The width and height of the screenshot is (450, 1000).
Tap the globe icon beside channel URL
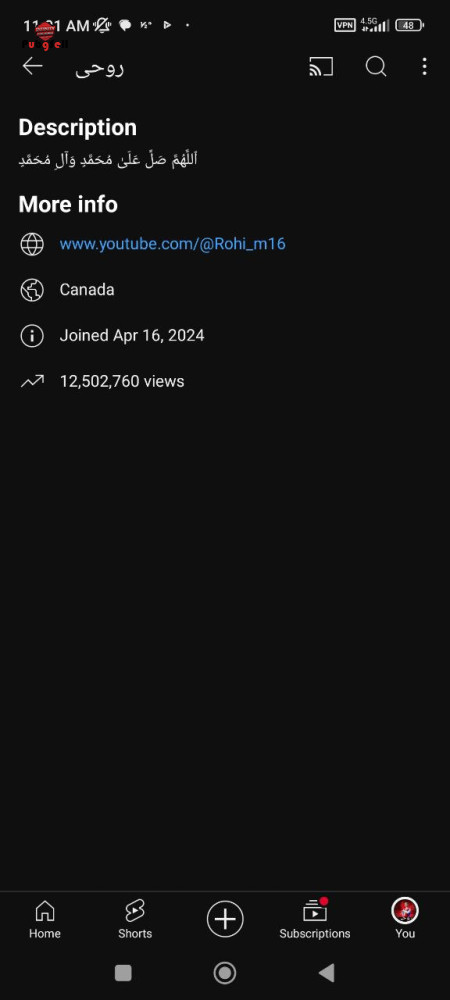pyautogui.click(x=32, y=244)
